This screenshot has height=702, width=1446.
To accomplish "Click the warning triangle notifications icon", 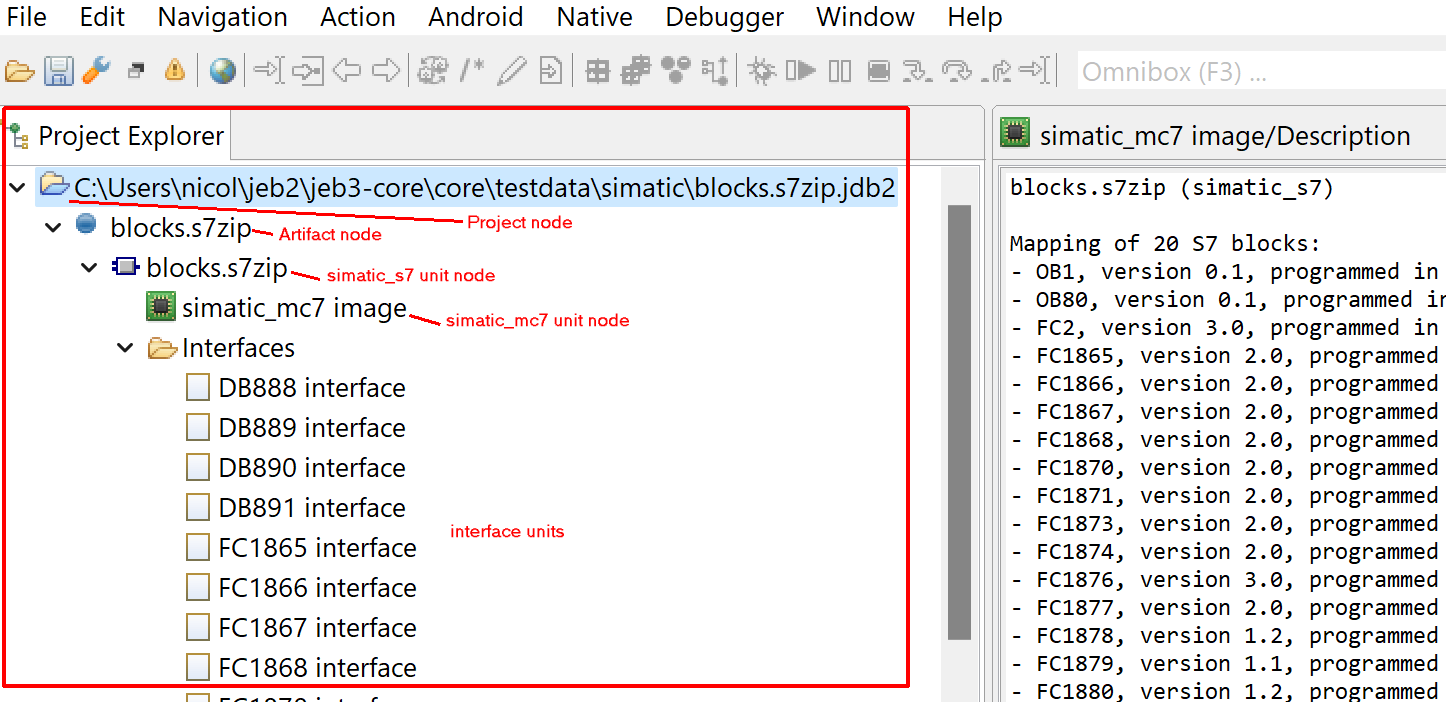I will pyautogui.click(x=175, y=70).
